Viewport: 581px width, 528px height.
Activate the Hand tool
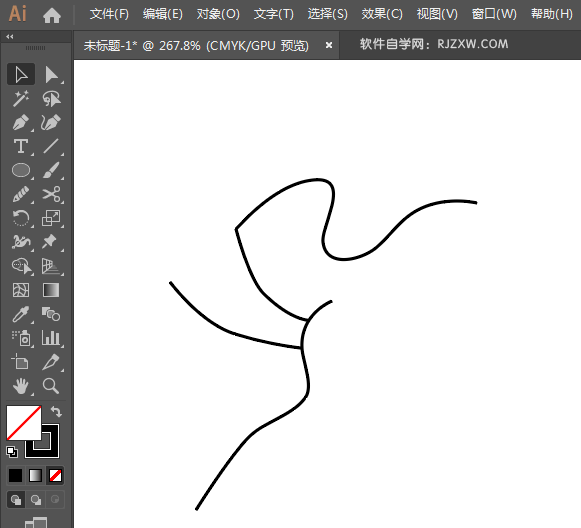pyautogui.click(x=21, y=386)
